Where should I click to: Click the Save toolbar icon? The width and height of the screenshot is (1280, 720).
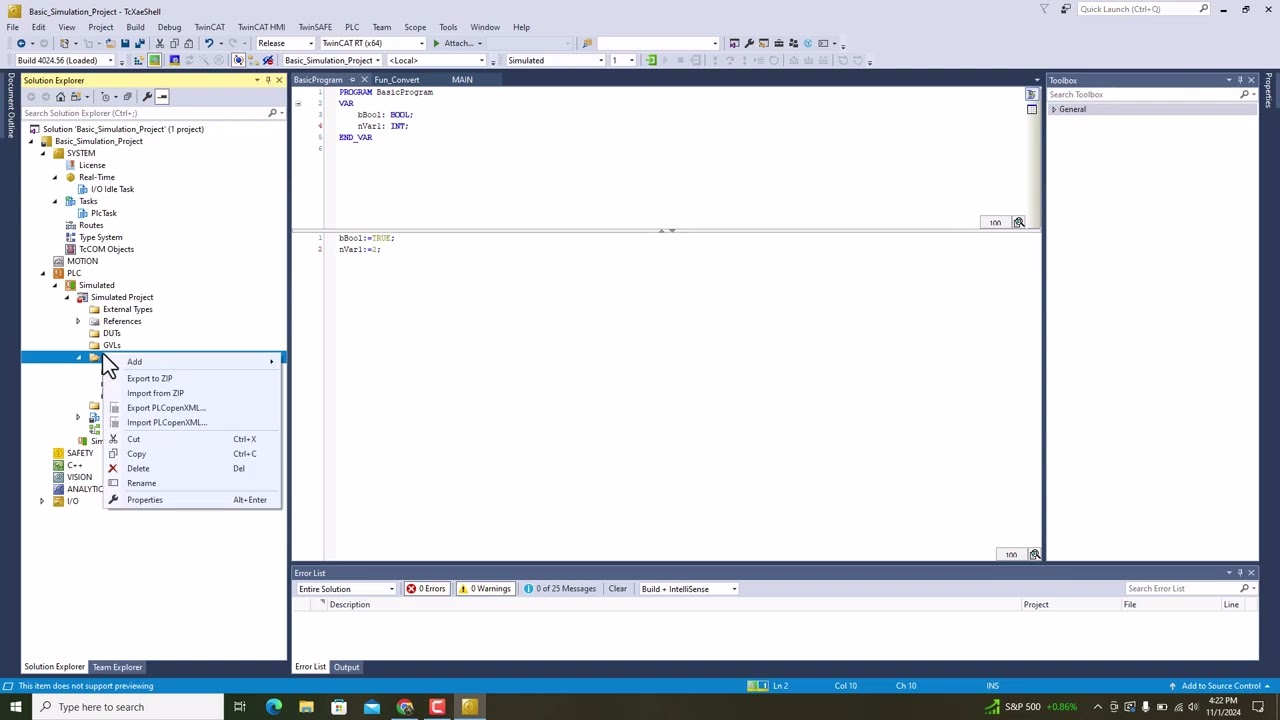coord(125,43)
